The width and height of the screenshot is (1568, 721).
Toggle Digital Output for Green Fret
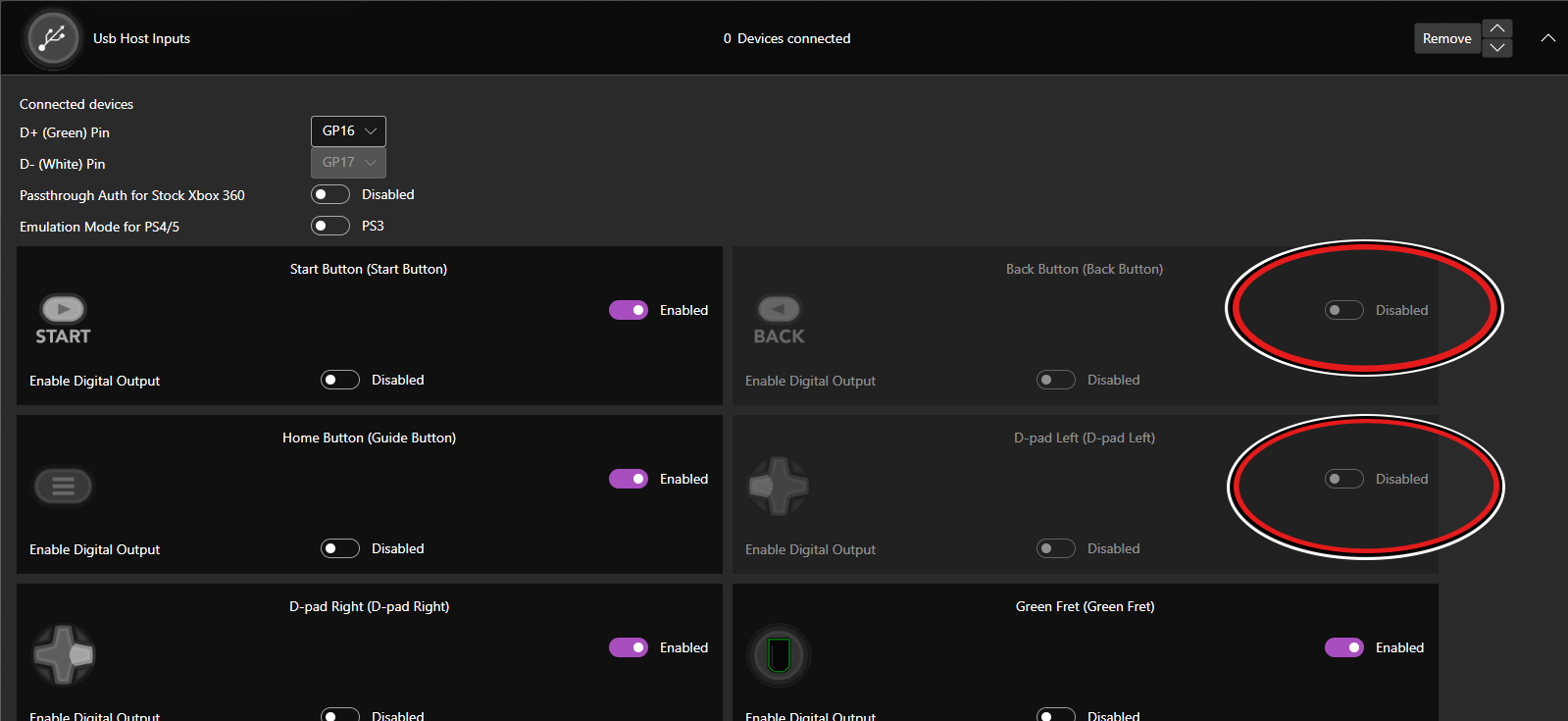point(1056,715)
